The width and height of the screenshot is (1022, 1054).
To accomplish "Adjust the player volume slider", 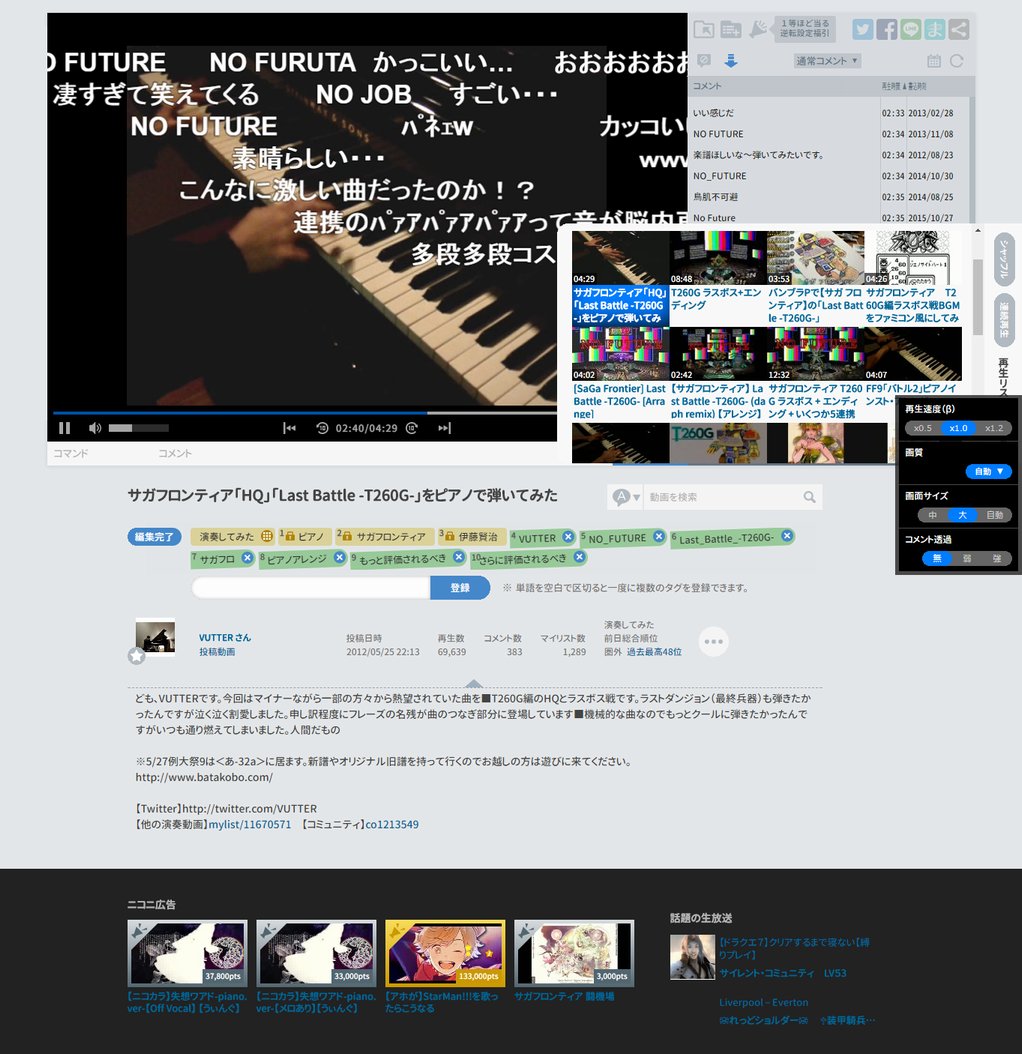I will (x=139, y=428).
